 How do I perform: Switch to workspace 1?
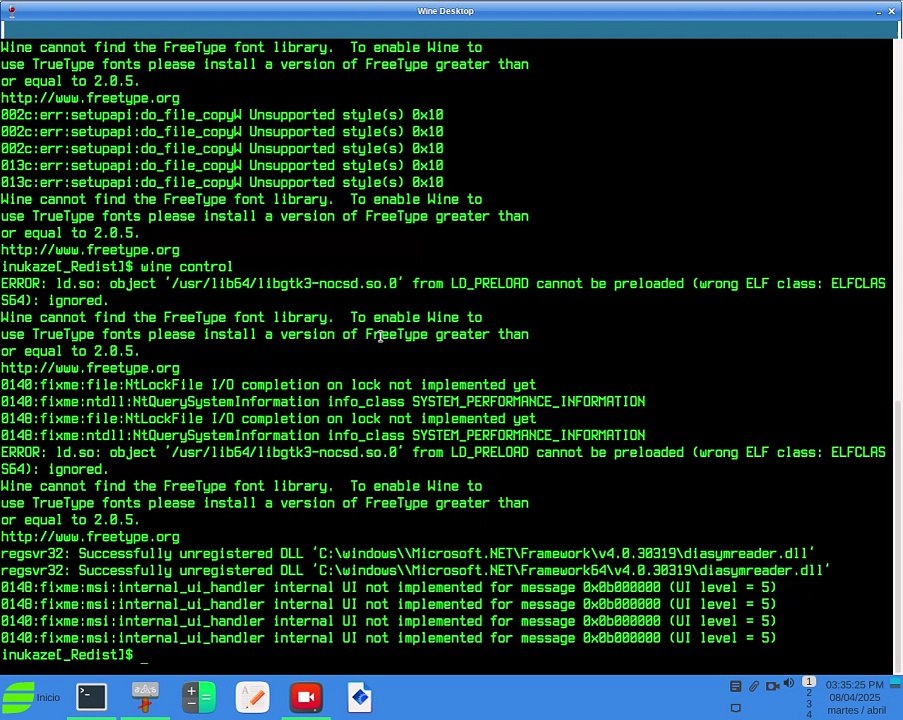[809, 682]
